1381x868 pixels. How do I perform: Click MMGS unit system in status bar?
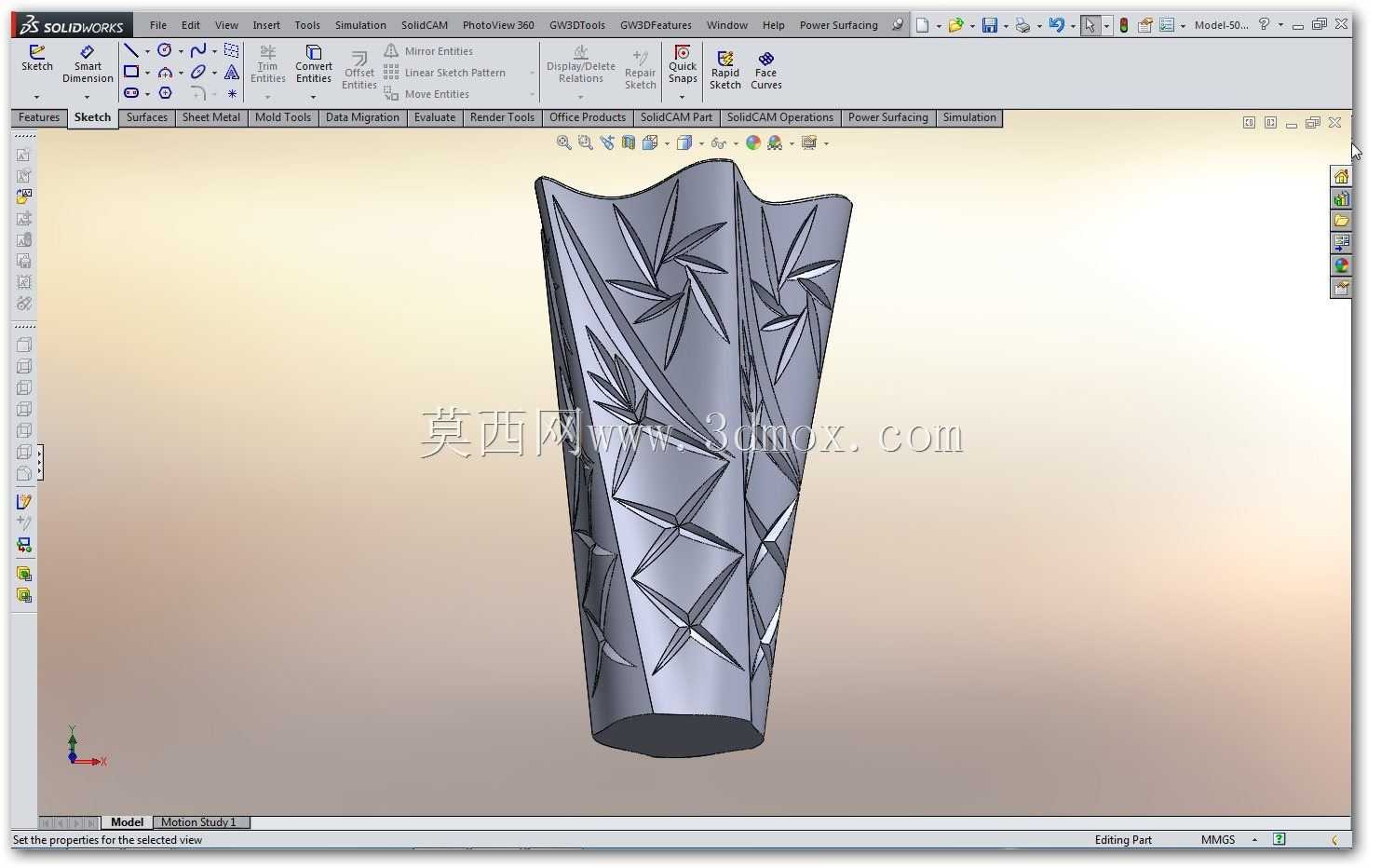click(x=1218, y=840)
